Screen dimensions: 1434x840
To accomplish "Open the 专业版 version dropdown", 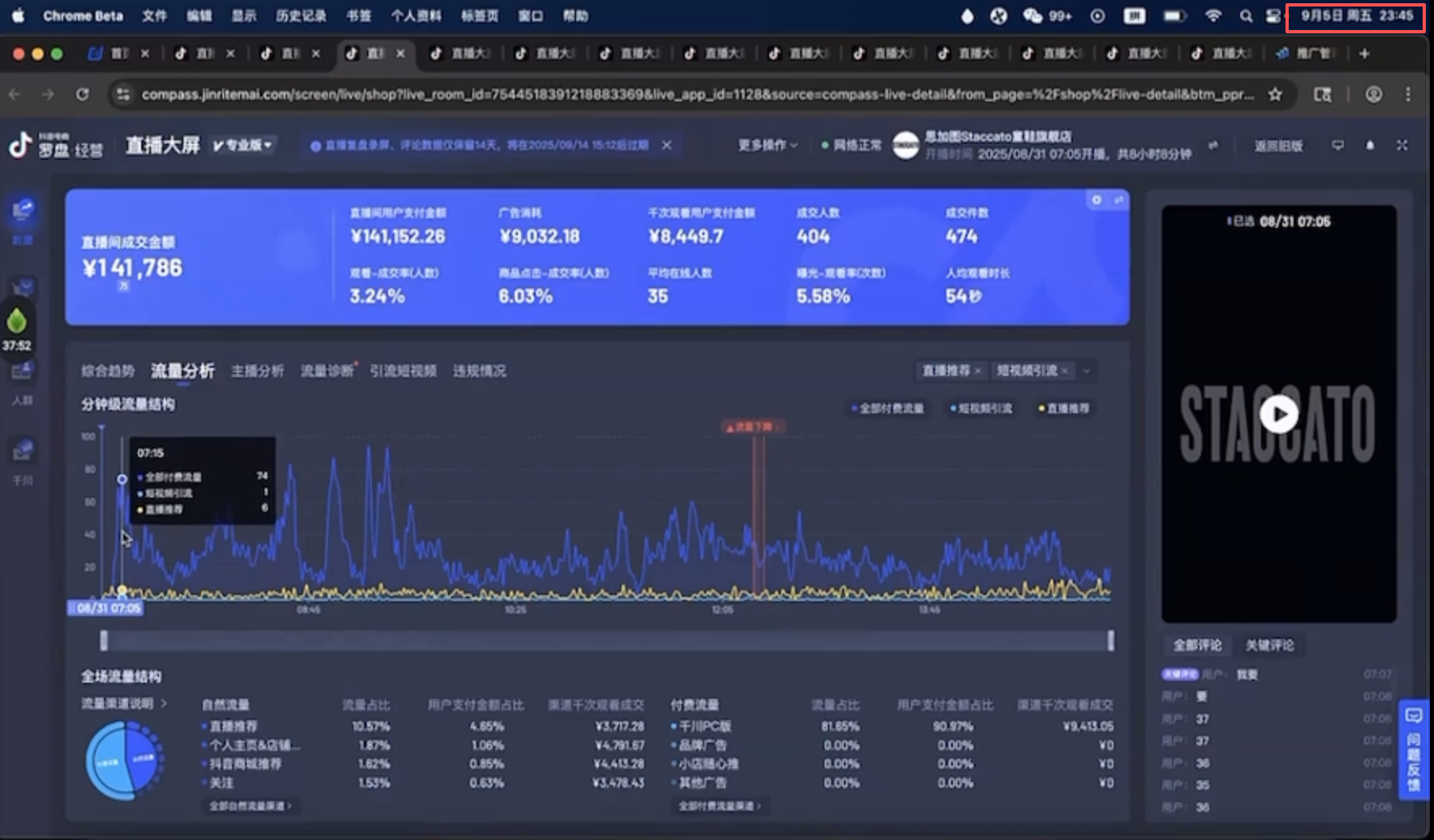I will point(243,145).
